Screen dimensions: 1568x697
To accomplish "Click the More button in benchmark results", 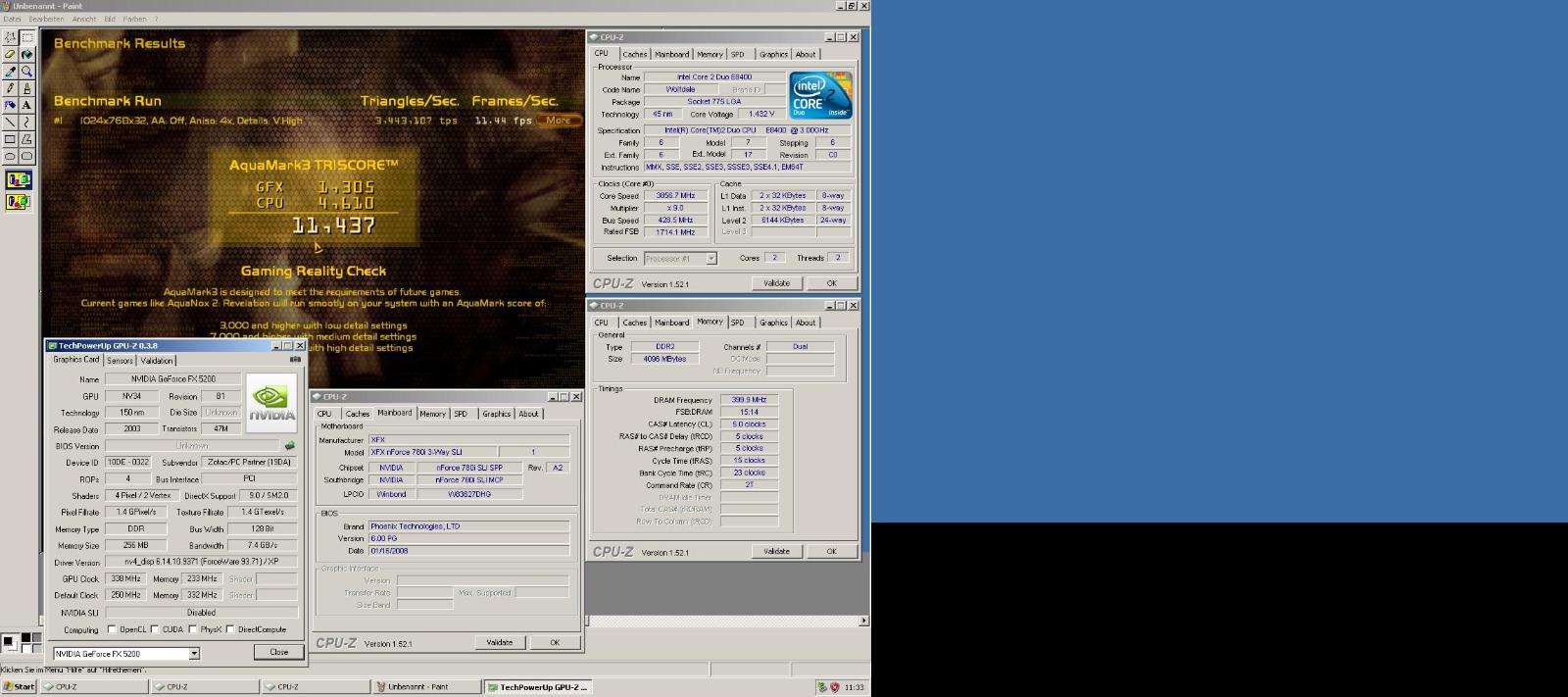I will [559, 121].
